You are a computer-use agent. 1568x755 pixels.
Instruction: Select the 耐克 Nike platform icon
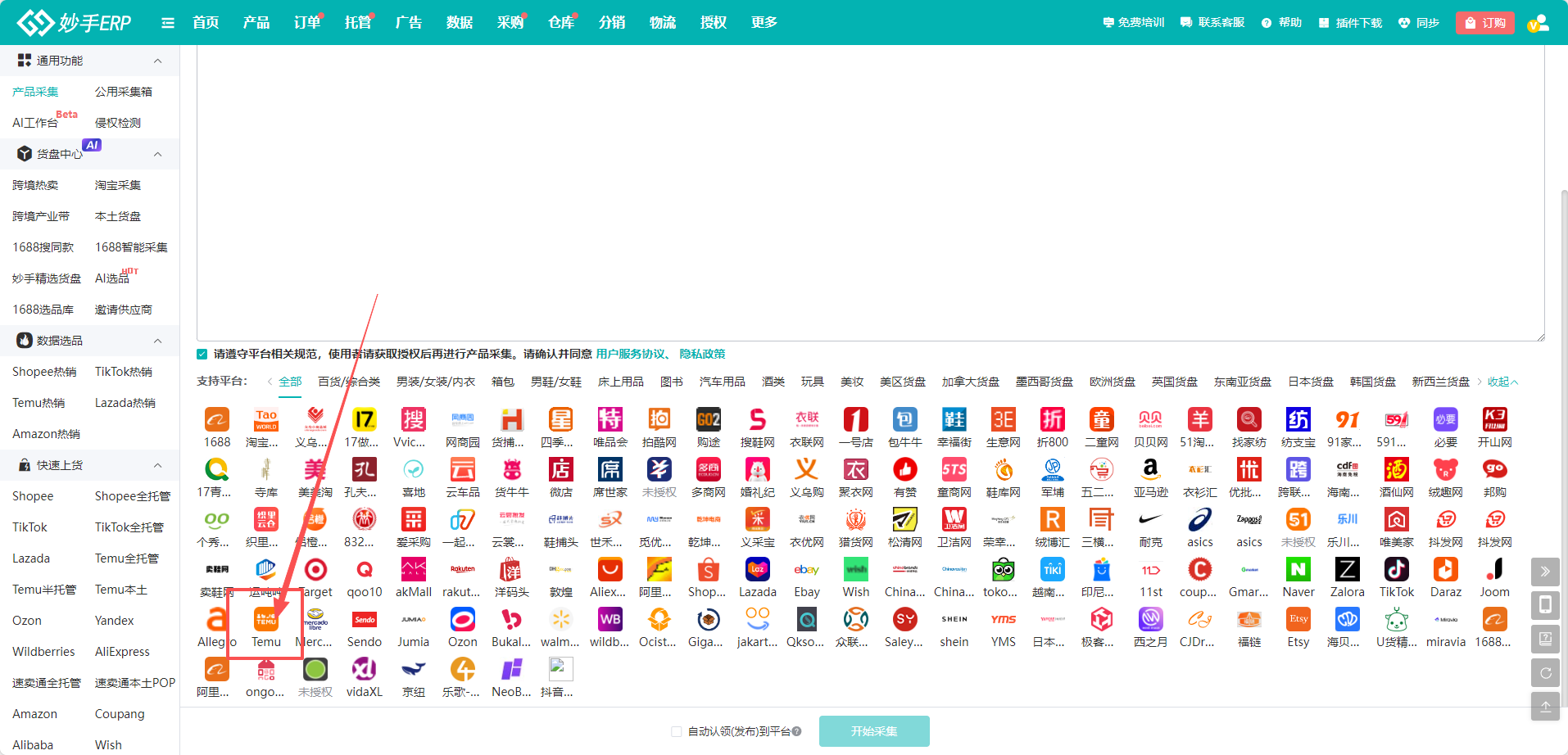(1151, 520)
